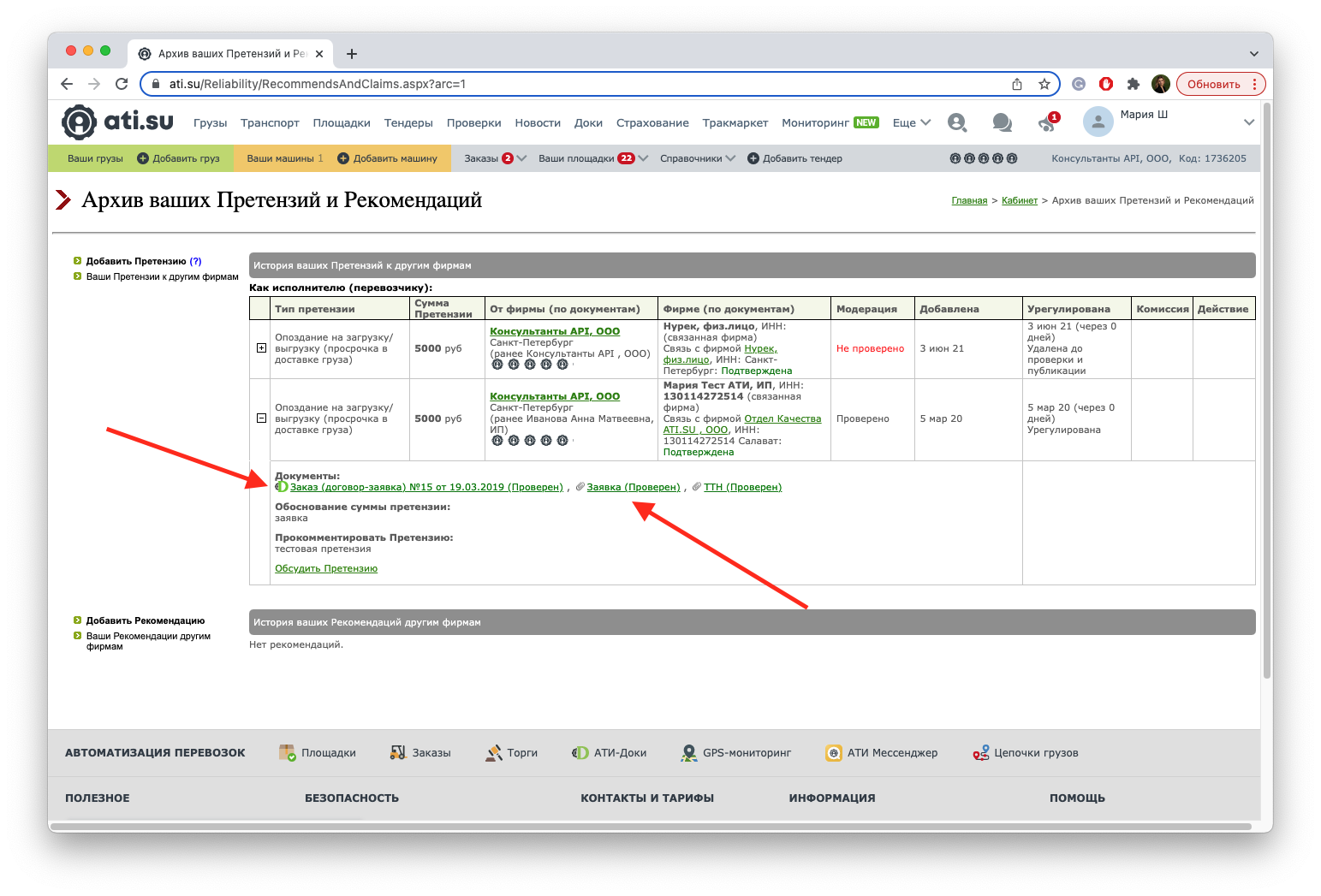Click the user search icon in header
The width and height of the screenshot is (1321, 896).
[x=957, y=122]
